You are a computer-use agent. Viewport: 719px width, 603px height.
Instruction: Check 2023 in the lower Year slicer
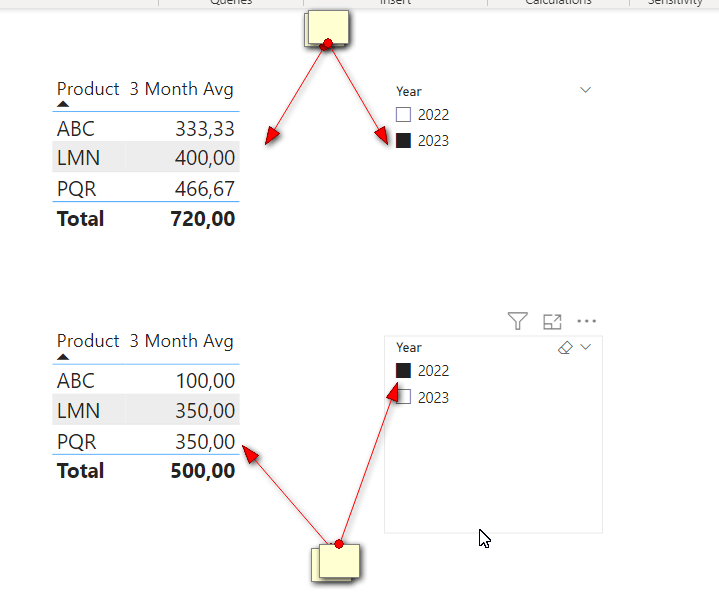[x=403, y=397]
